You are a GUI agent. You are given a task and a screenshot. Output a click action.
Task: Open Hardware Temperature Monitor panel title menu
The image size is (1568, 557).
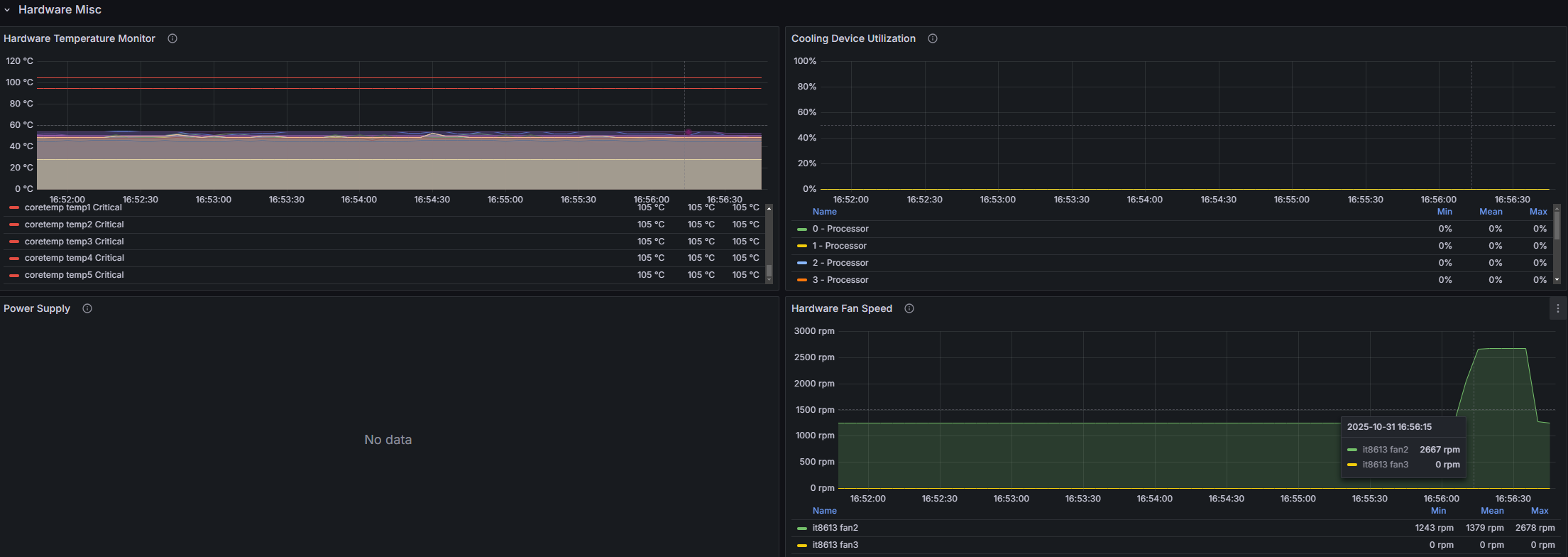click(80, 38)
